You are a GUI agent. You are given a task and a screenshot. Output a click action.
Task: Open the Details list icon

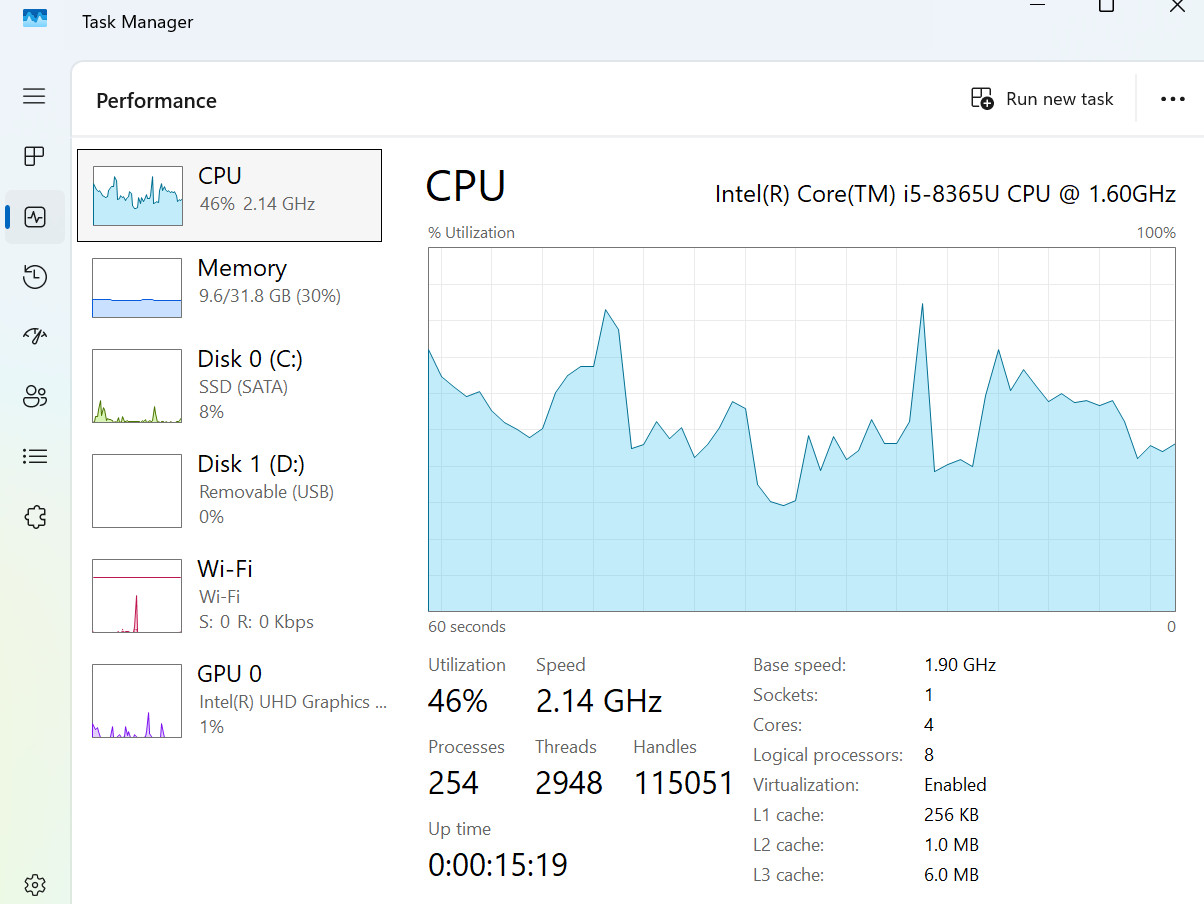tap(35, 457)
